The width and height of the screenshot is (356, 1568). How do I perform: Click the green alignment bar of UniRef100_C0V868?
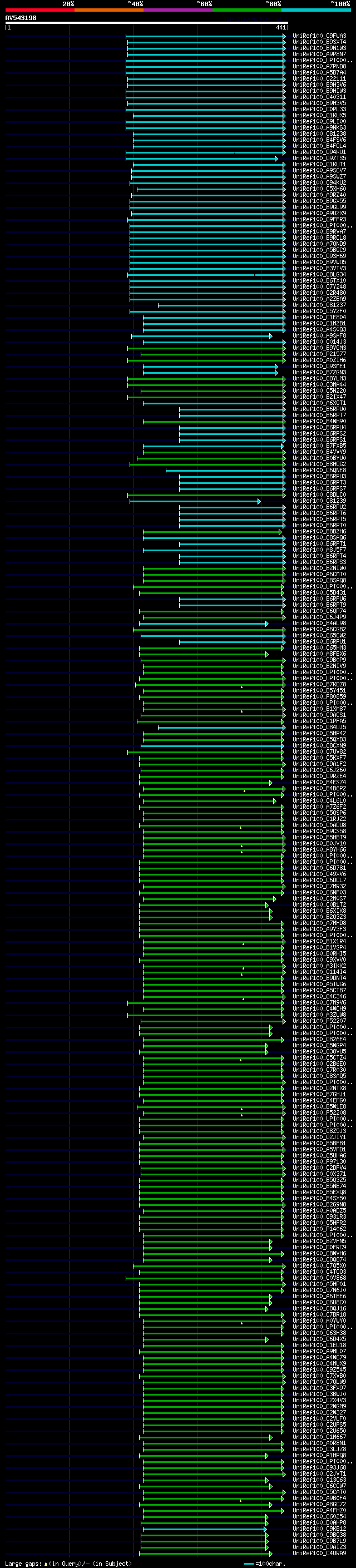tap(205, 1278)
